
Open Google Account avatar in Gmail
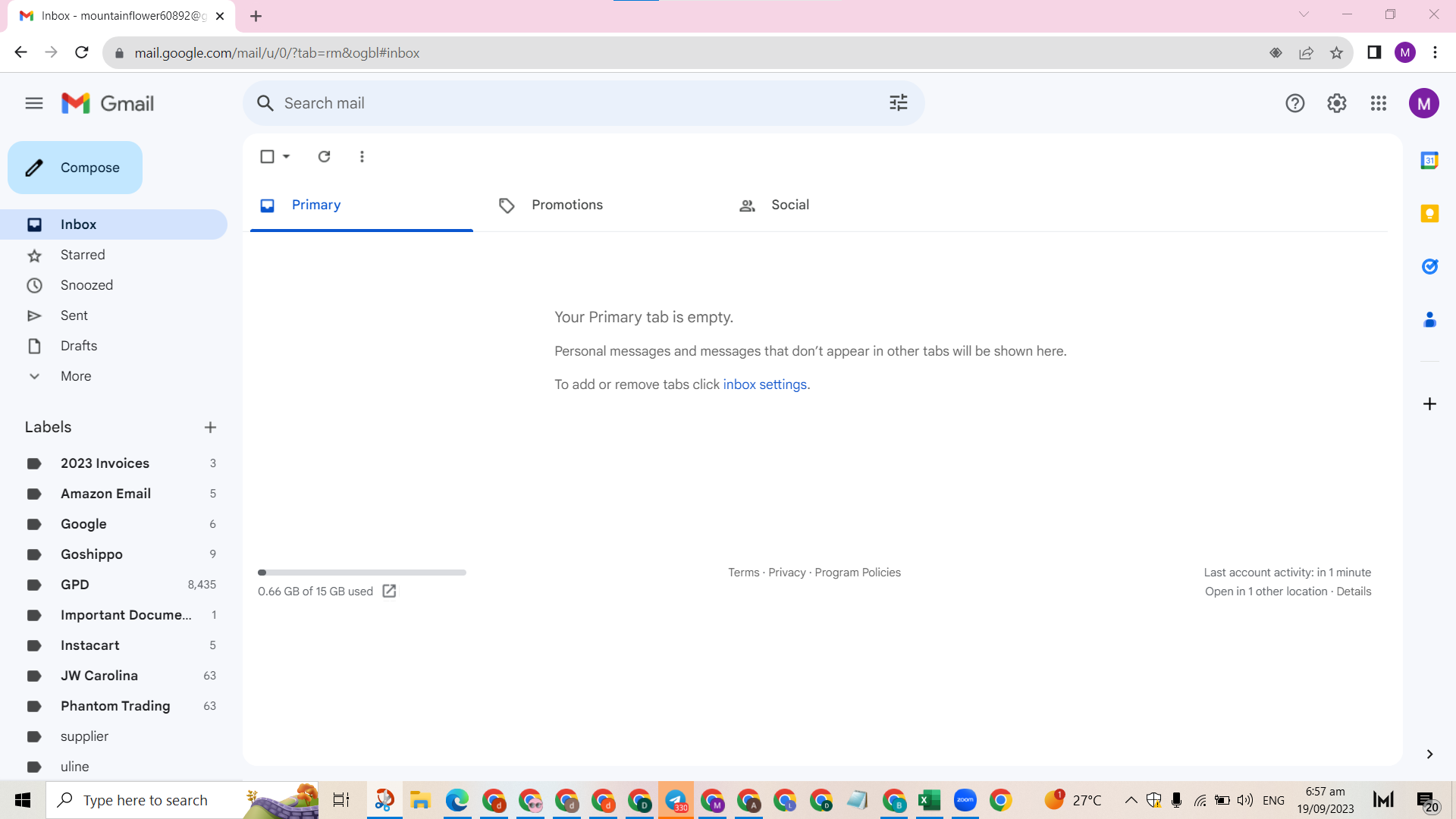click(x=1424, y=103)
